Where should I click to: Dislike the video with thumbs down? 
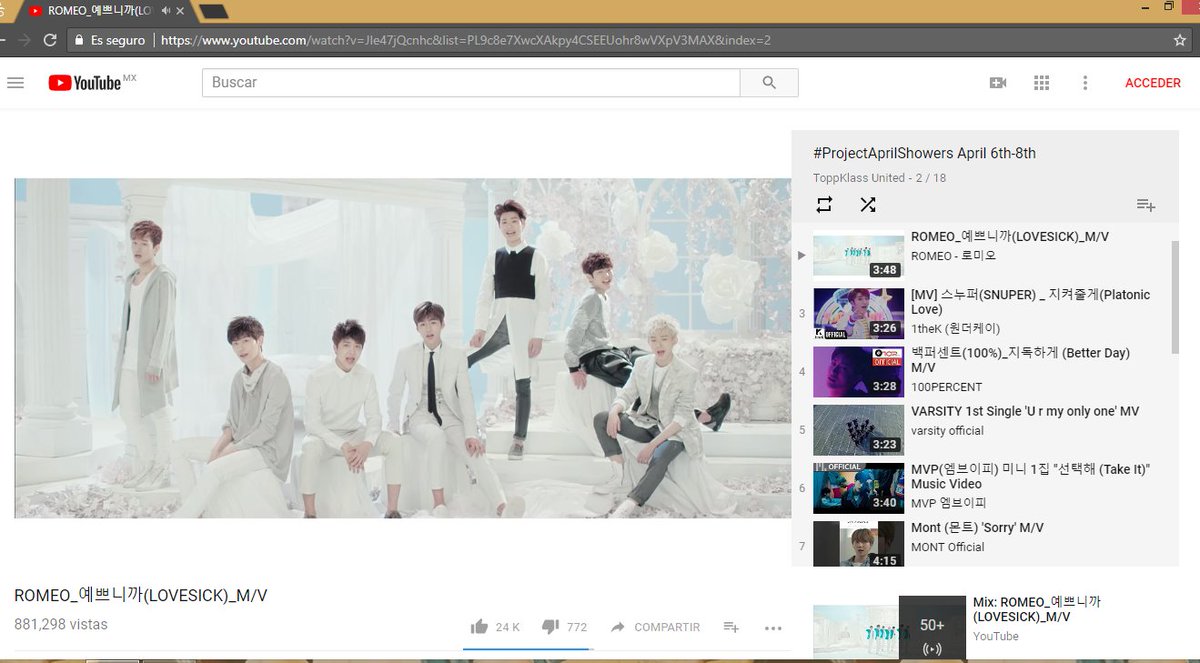(550, 627)
